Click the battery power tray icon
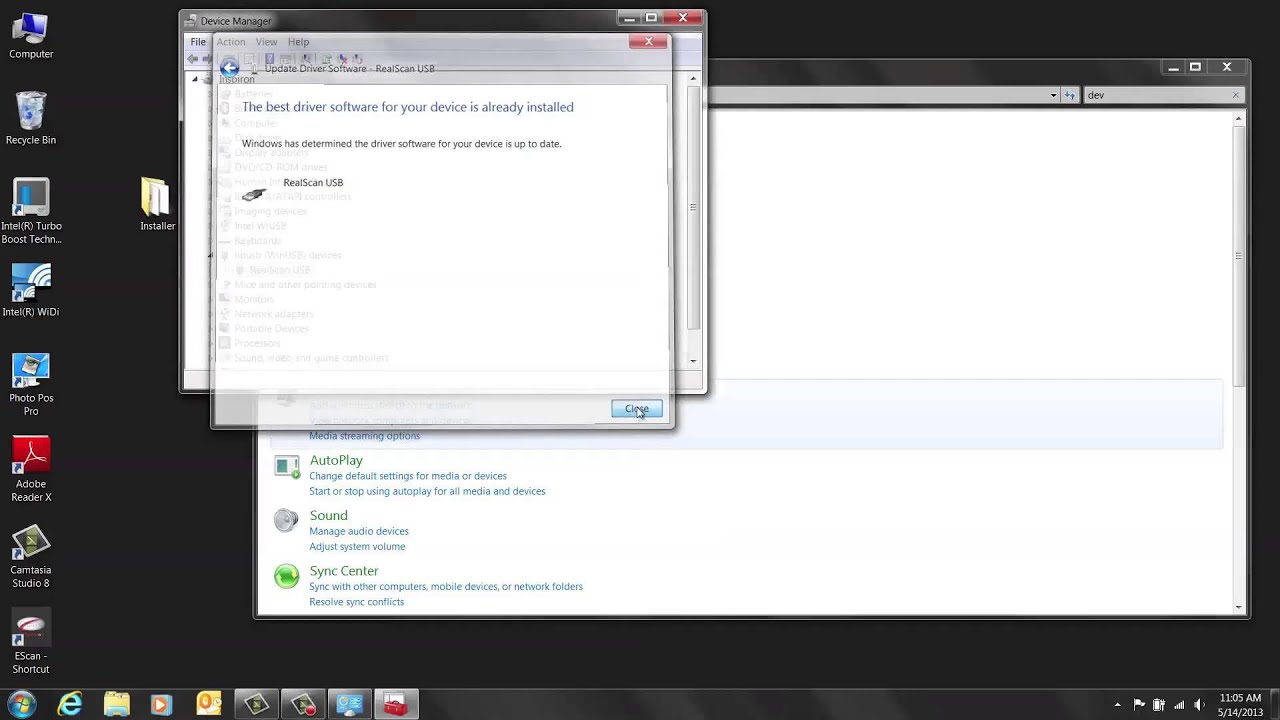The height and width of the screenshot is (720, 1280). [x=1159, y=705]
